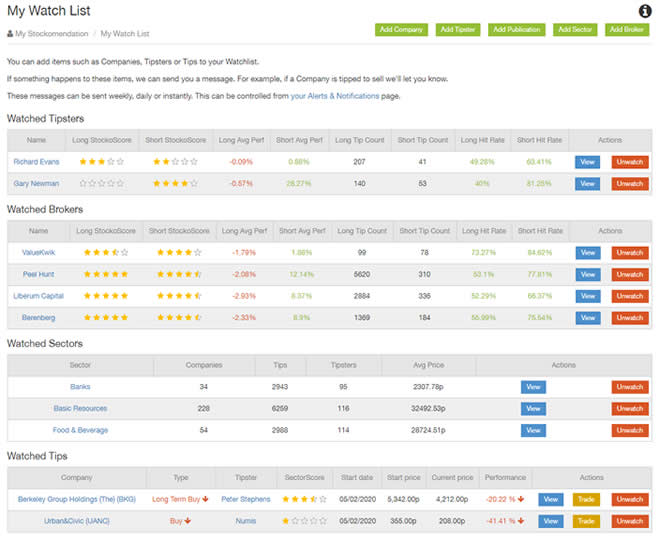Open the Alerts & Notifications page link
This screenshot has height=540, width=660.
[x=335, y=96]
